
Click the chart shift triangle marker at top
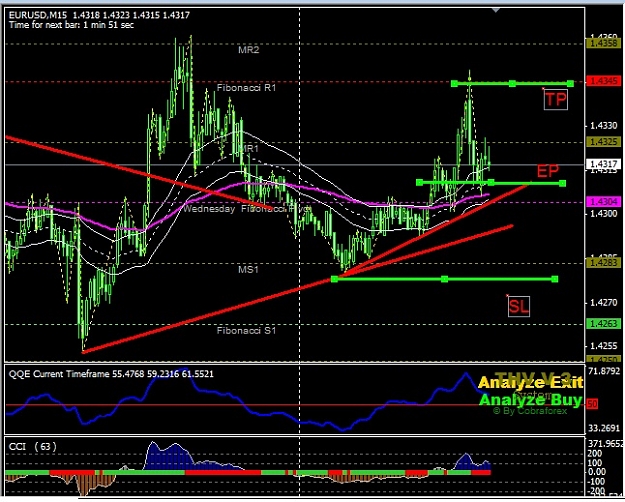[x=495, y=10]
